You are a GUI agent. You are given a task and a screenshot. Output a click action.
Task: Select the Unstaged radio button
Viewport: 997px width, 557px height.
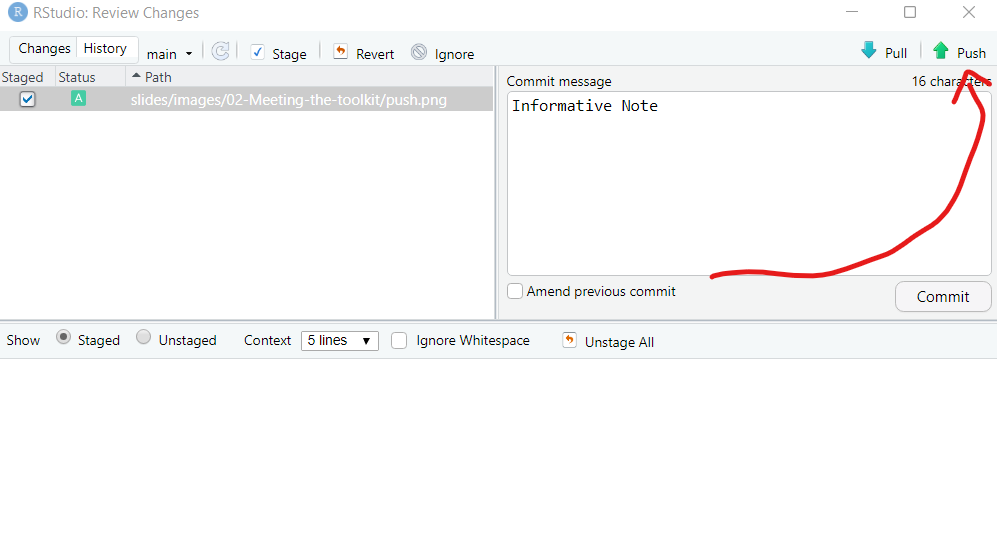click(x=144, y=338)
